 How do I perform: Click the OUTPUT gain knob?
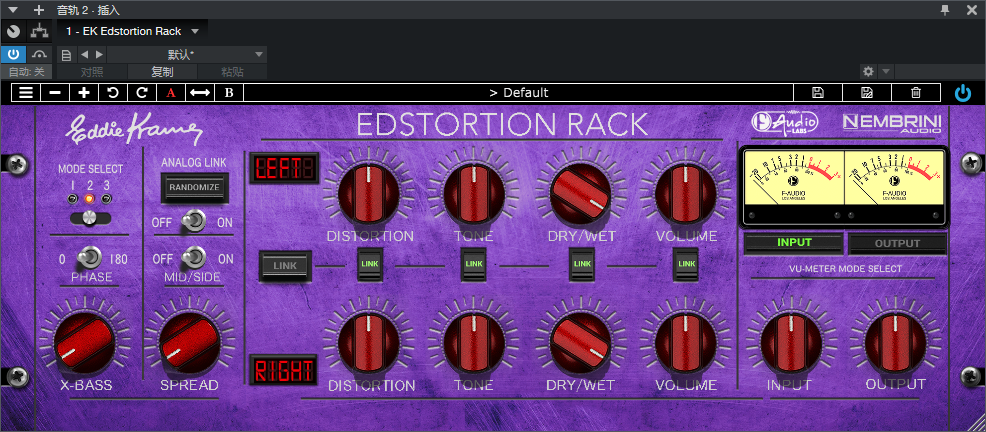895,343
